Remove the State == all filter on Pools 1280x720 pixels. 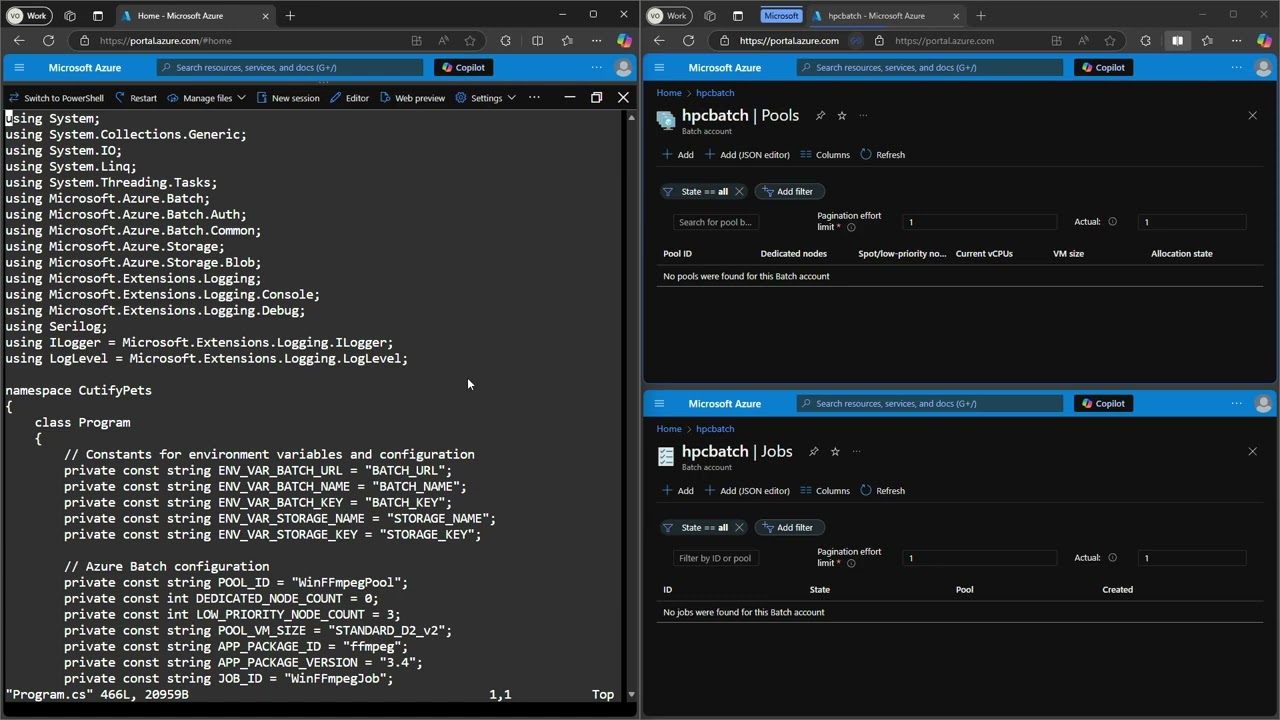click(x=739, y=191)
